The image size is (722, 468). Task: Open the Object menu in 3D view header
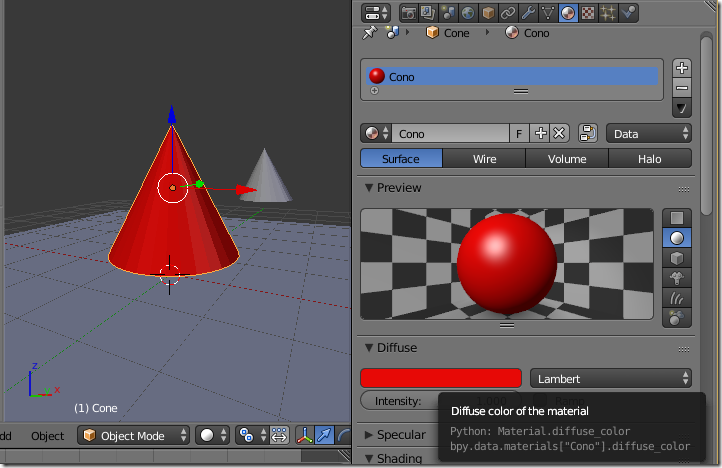(47, 436)
